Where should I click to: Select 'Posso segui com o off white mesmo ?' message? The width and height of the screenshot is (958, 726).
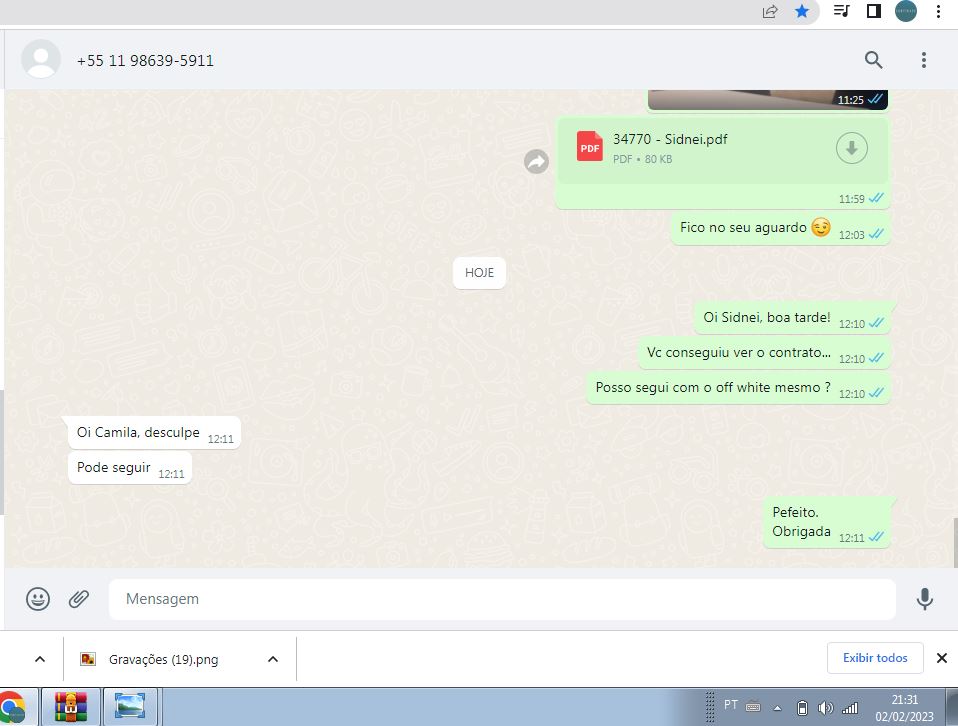(738, 388)
